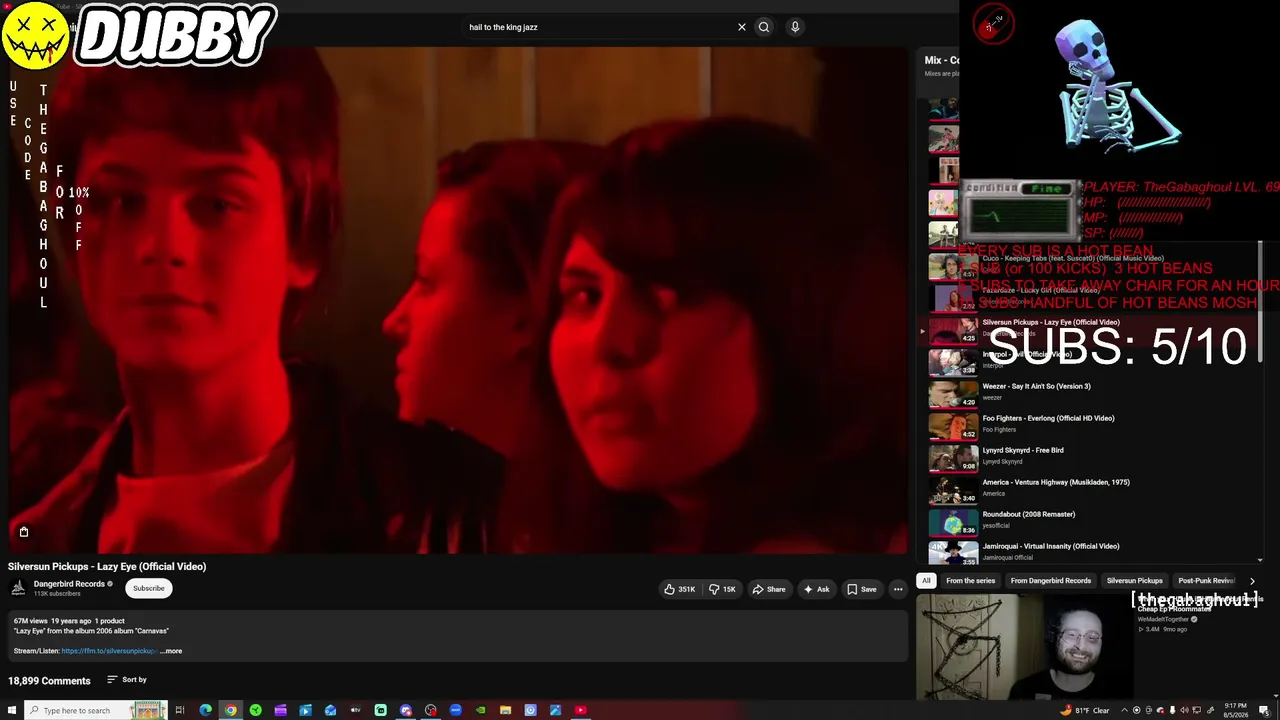Show hidden system tray icons

pyautogui.click(x=1124, y=711)
